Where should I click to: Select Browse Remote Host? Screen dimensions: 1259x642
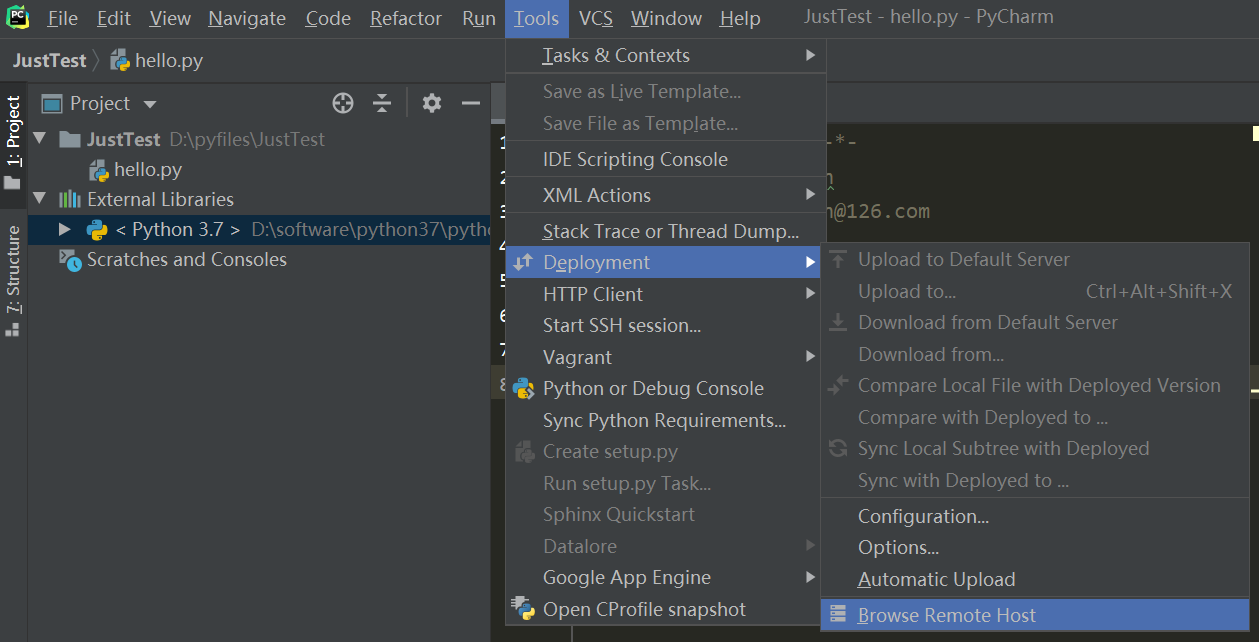tap(1036, 615)
